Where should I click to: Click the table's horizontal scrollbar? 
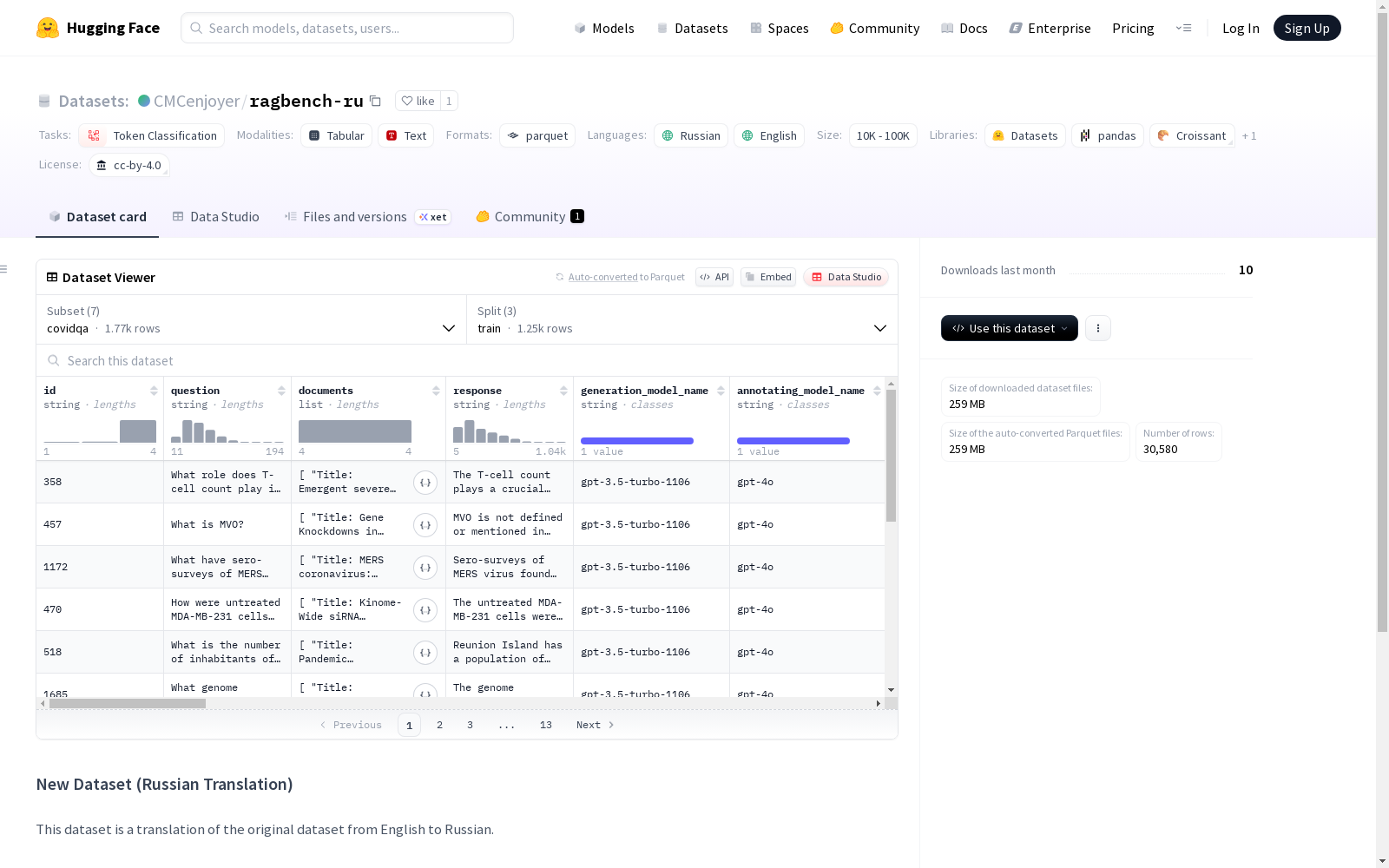click(x=128, y=704)
